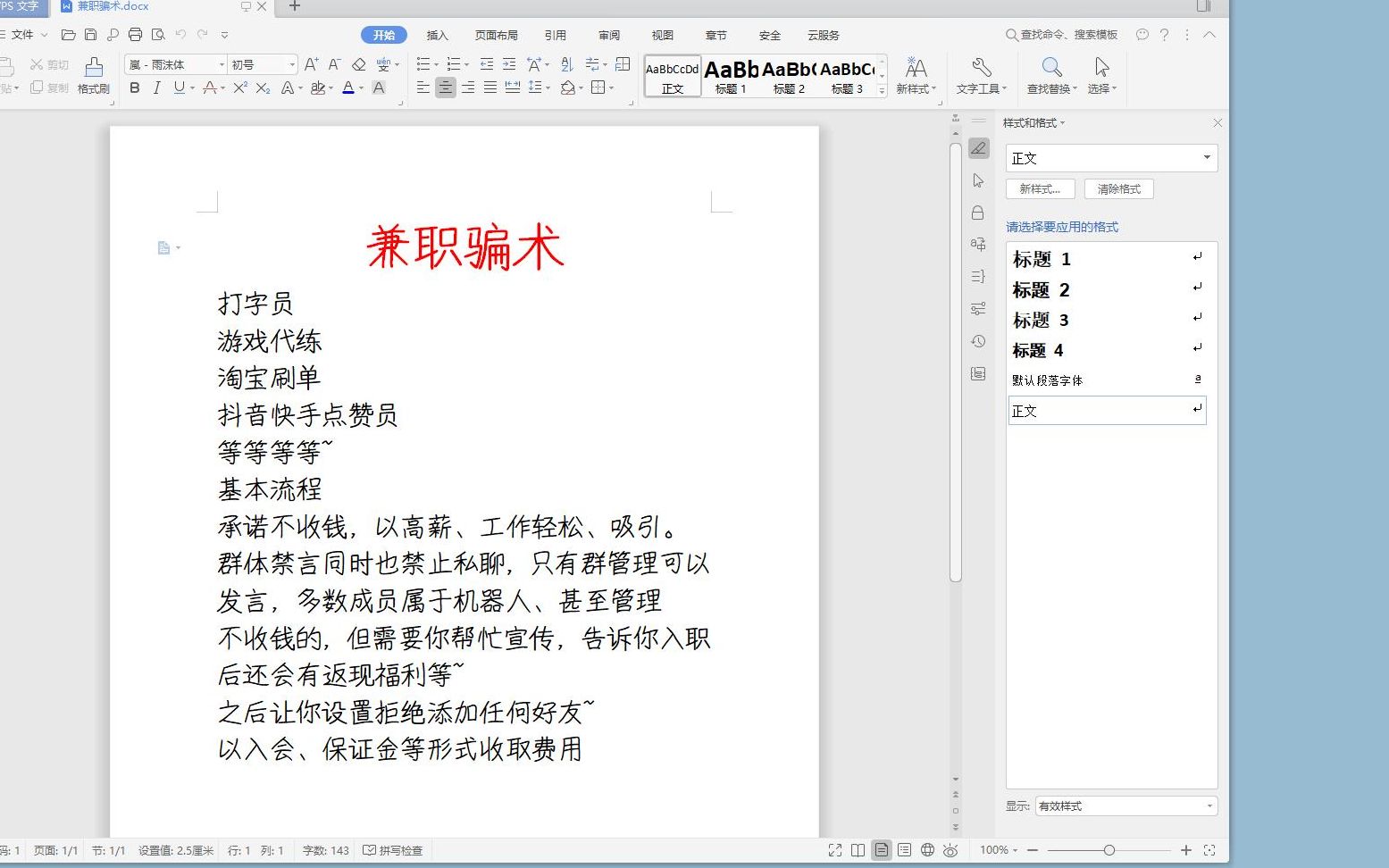Switch to the 插入 (Insert) tab

point(438,35)
